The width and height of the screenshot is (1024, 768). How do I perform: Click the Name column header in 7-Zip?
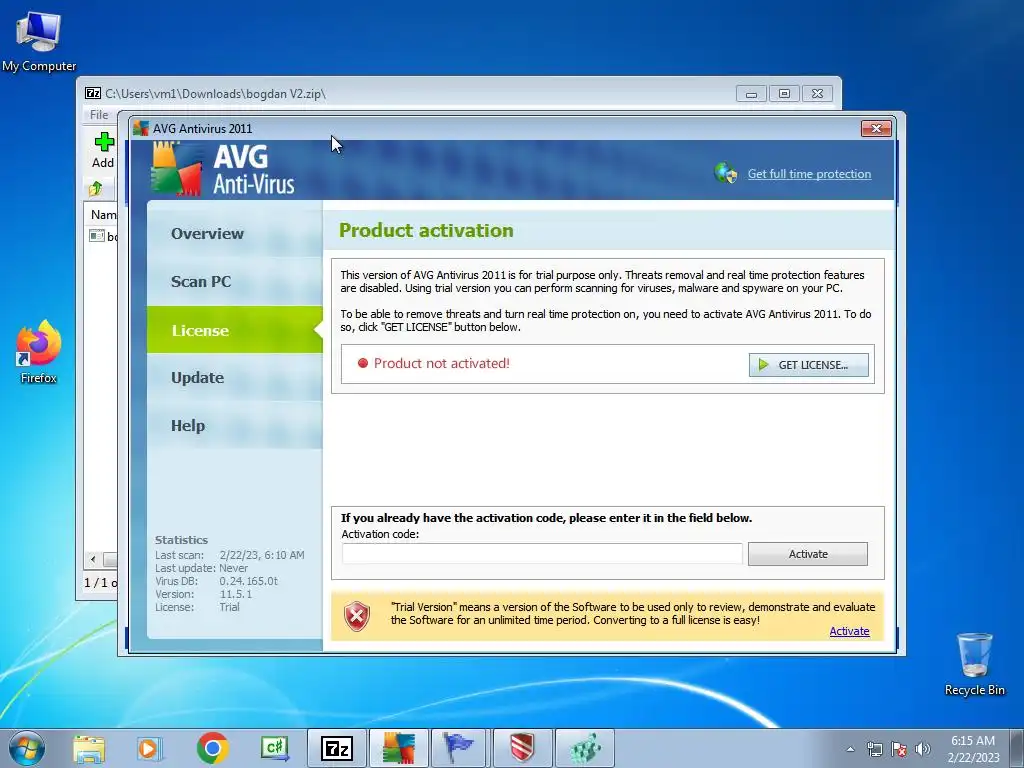(x=103, y=214)
